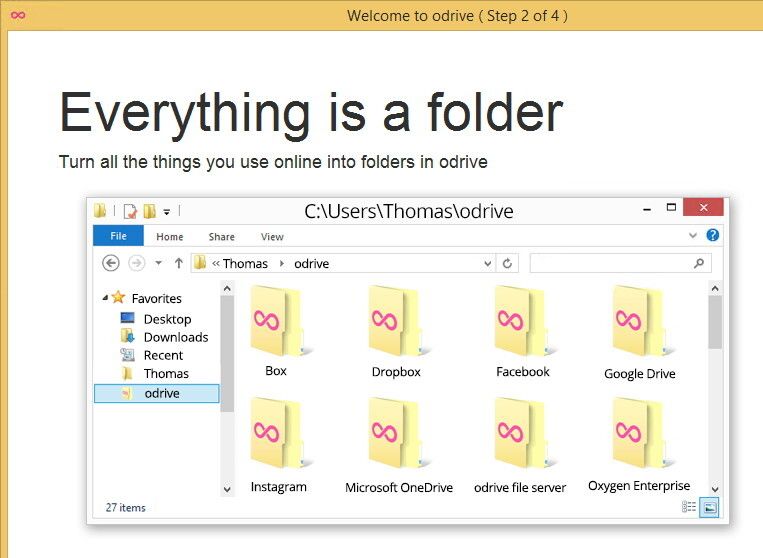The height and width of the screenshot is (558, 763).
Task: Click the '27 items' status text
Action: tap(126, 507)
